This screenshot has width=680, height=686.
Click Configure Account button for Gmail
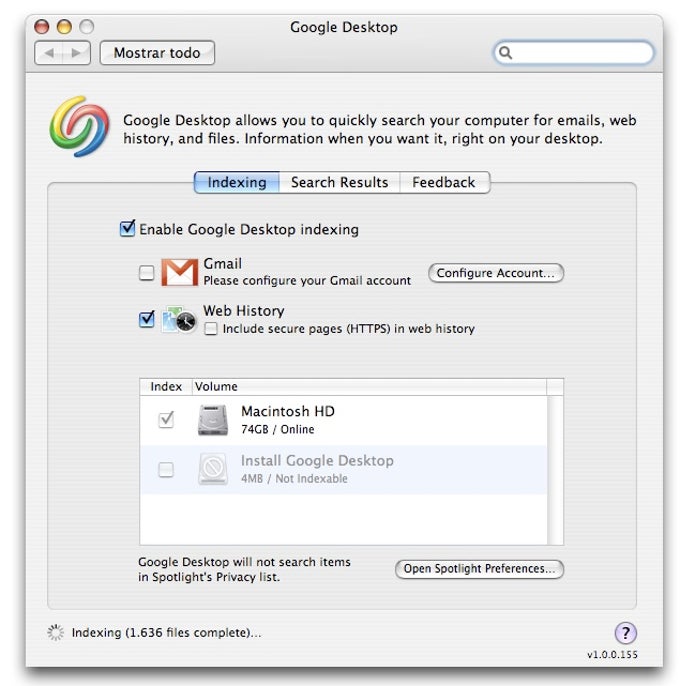pyautogui.click(x=496, y=273)
